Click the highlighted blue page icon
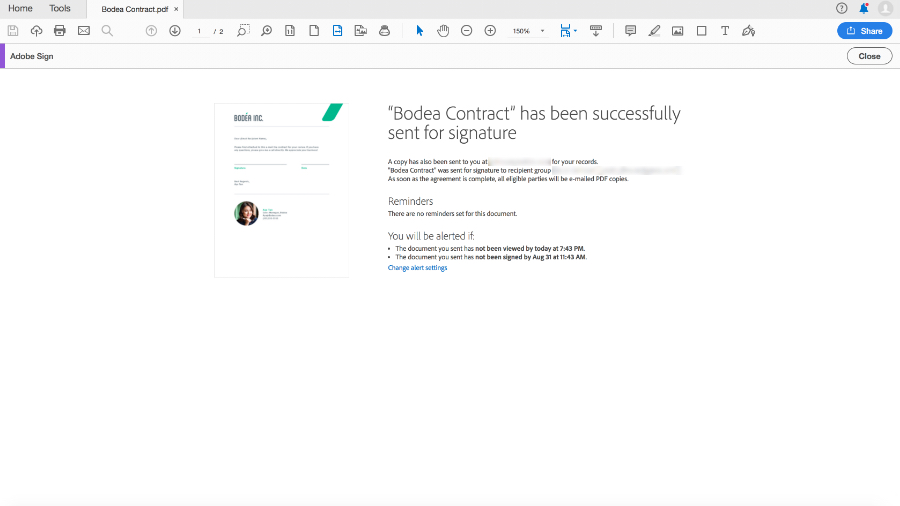Viewport: 900px width, 506px height. pos(338,31)
